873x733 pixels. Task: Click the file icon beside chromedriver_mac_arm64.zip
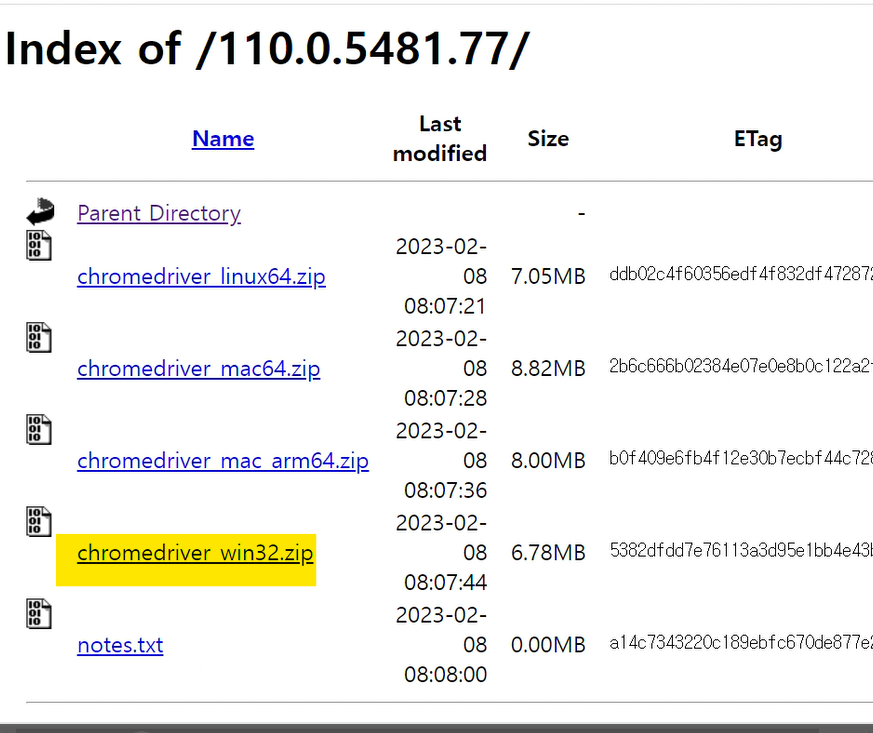coord(39,430)
